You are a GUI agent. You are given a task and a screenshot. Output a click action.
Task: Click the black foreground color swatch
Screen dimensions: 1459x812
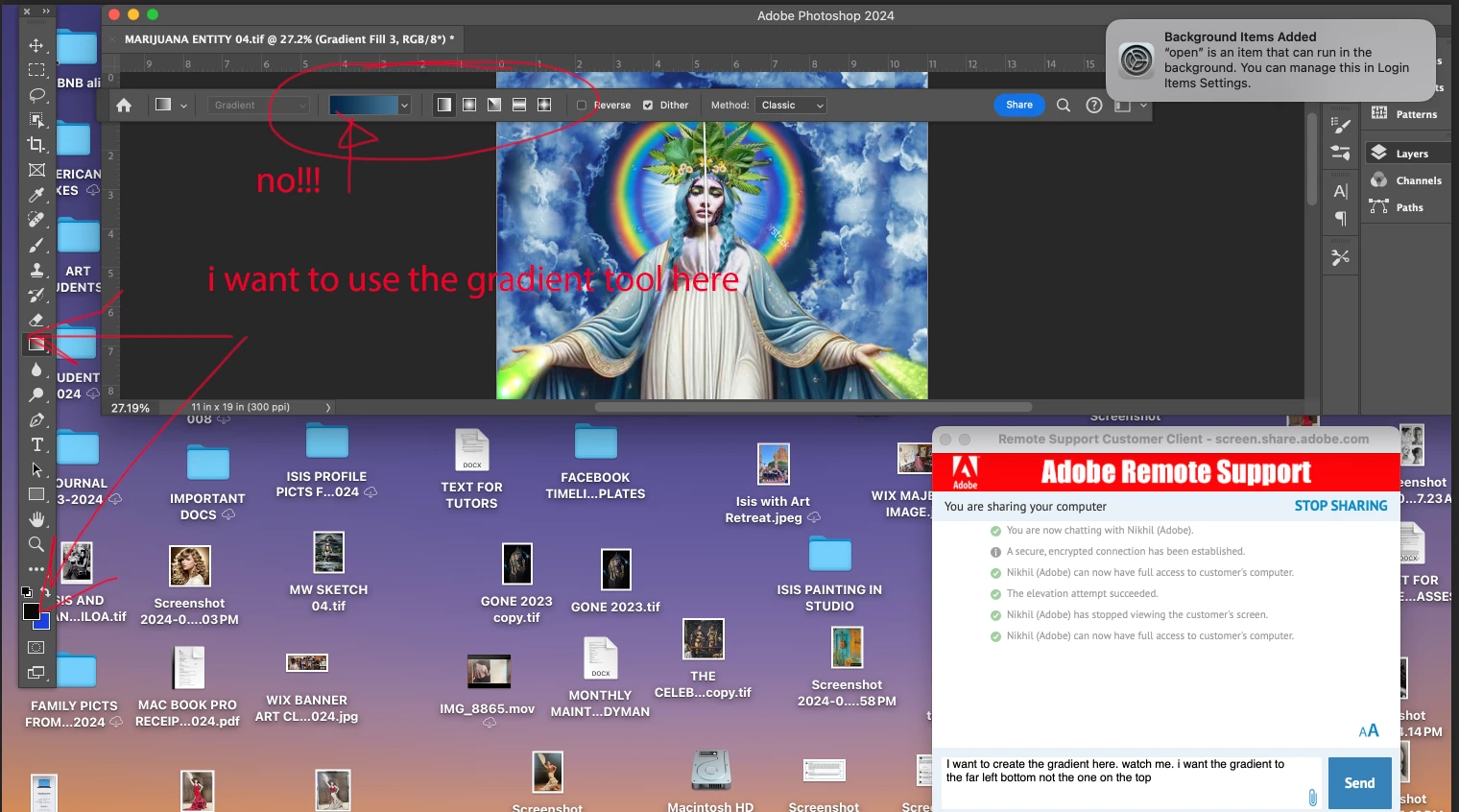31,610
